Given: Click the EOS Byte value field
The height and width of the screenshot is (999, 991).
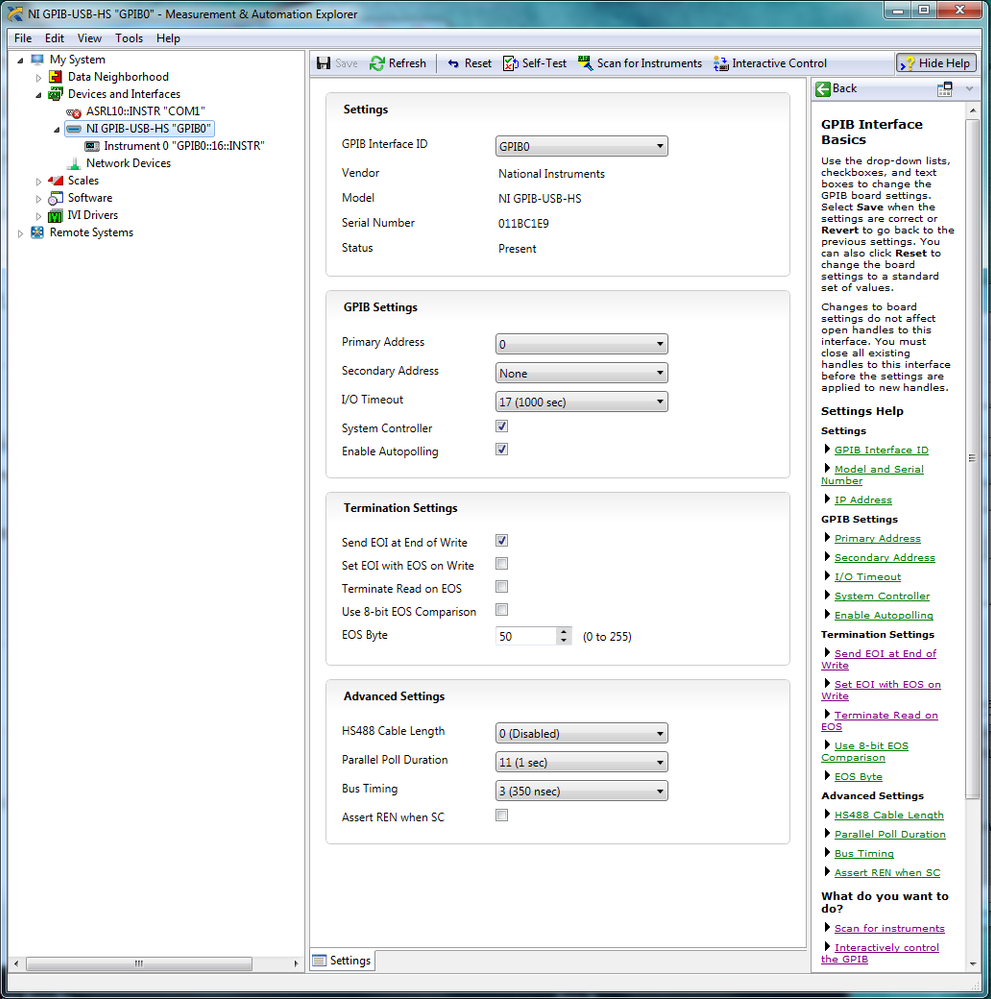Looking at the screenshot, I should [526, 636].
